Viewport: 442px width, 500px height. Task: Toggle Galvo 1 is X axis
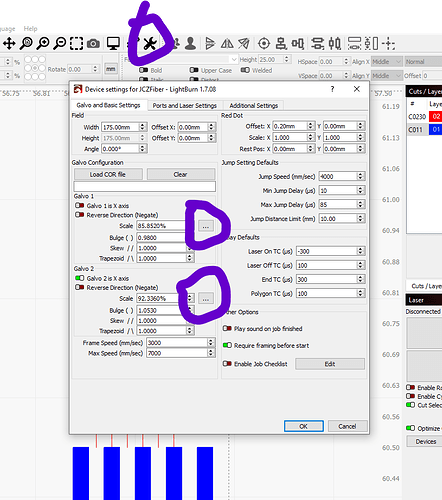coord(79,206)
